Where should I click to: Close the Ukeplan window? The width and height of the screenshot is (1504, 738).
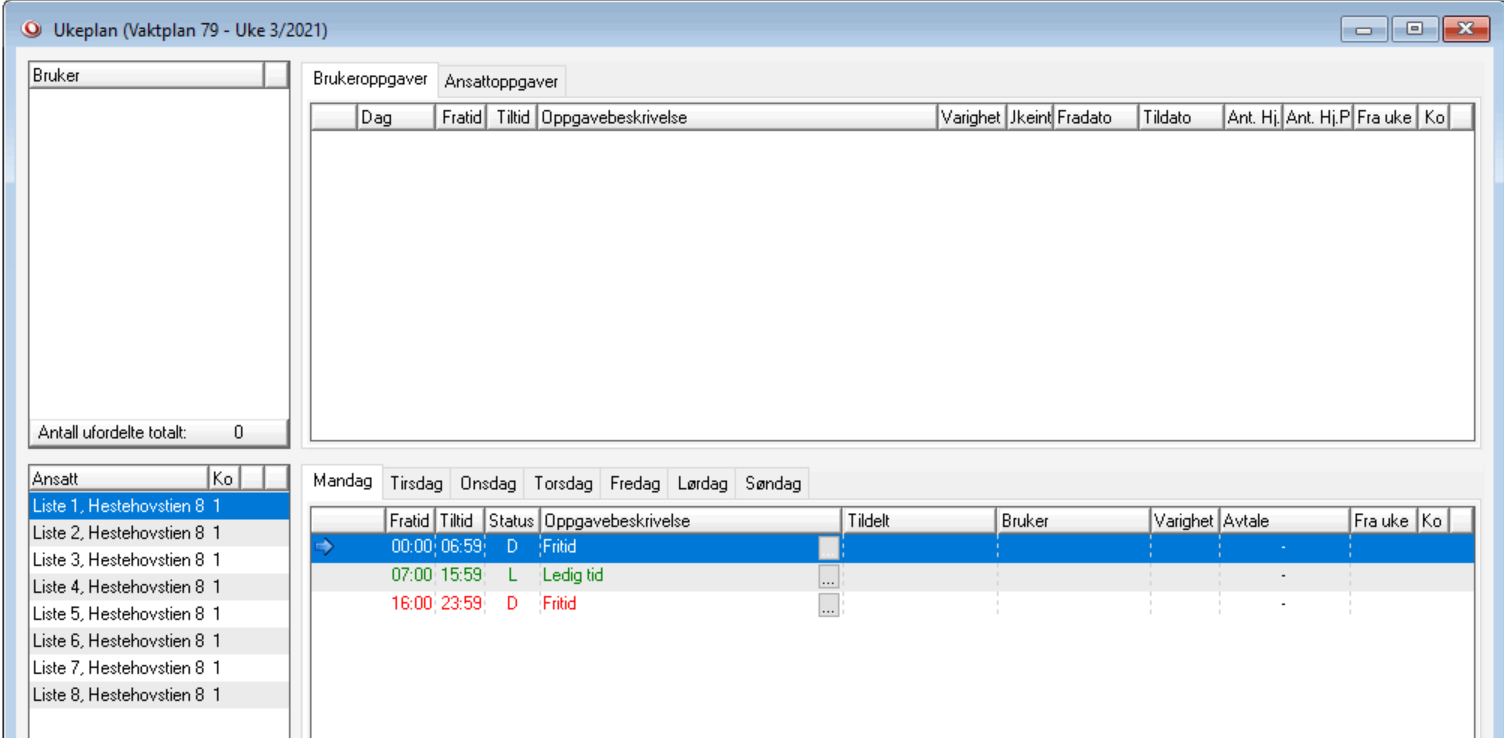1467,29
